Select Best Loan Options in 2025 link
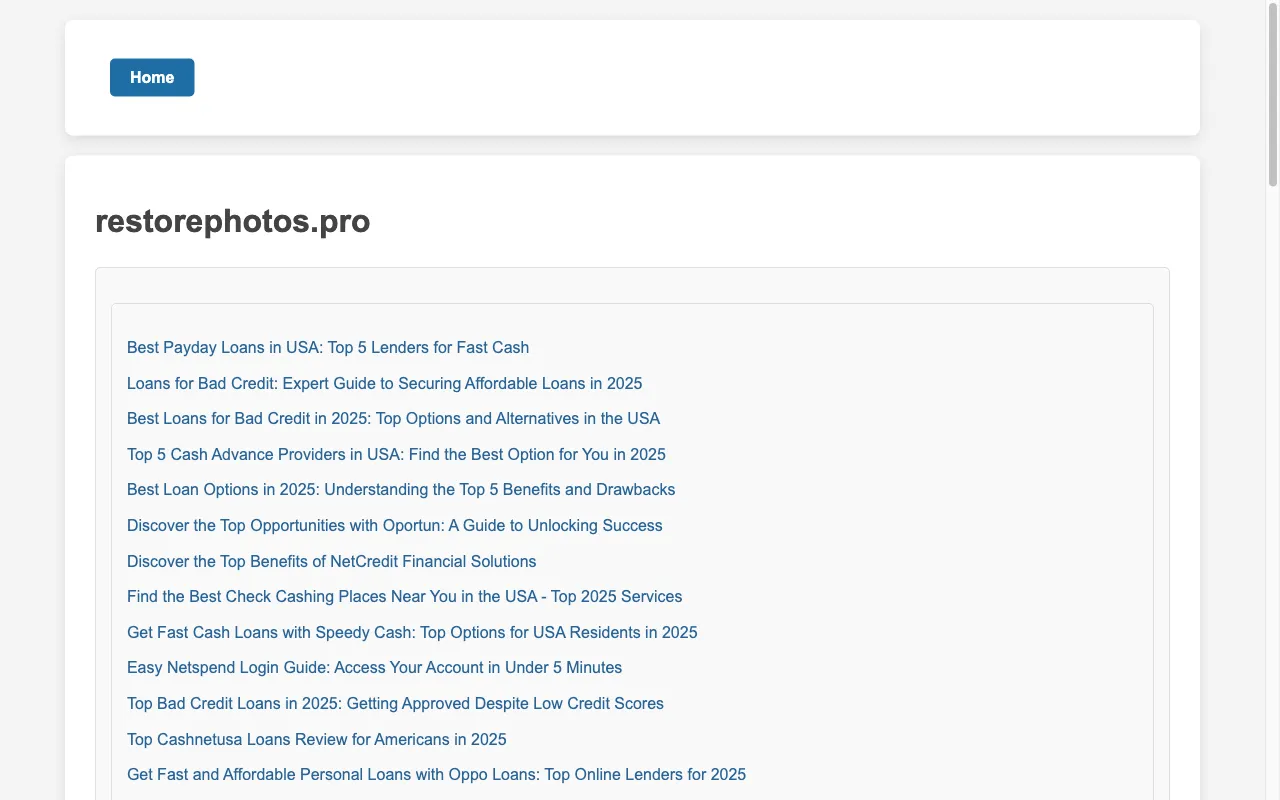Image resolution: width=1280 pixels, height=800 pixels. (x=401, y=490)
